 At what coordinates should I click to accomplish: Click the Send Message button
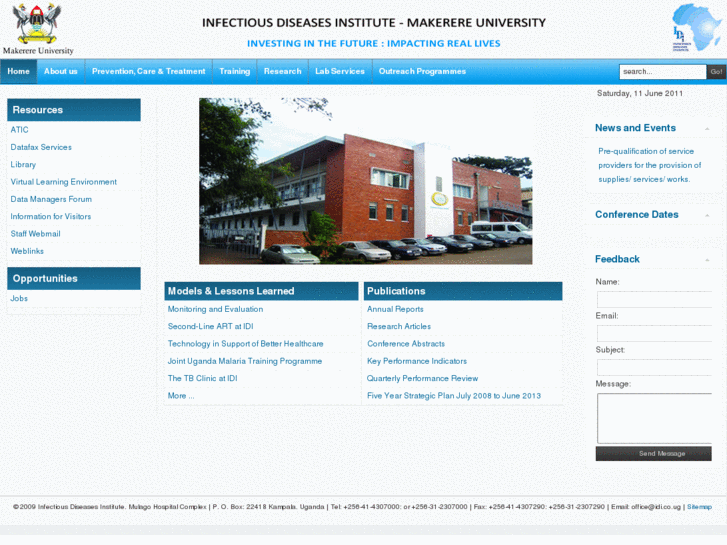(x=654, y=454)
